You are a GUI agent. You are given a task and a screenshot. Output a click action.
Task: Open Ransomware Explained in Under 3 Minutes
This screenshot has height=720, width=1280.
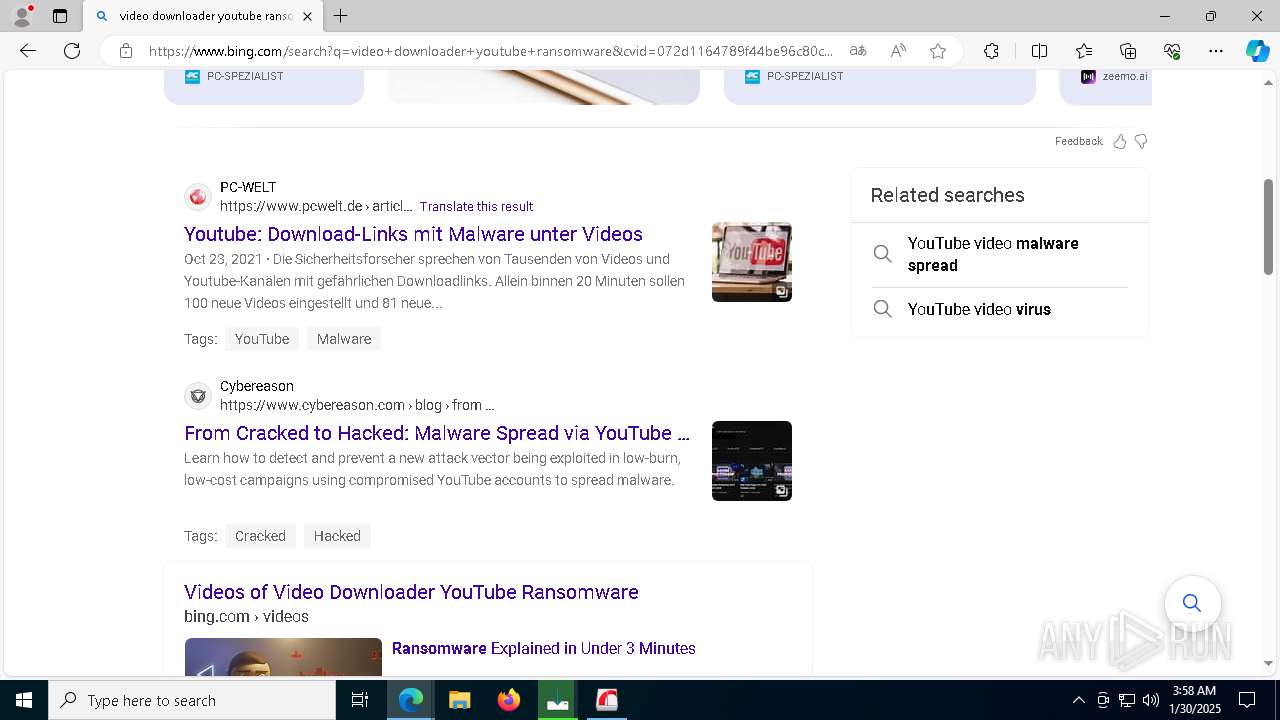point(543,648)
